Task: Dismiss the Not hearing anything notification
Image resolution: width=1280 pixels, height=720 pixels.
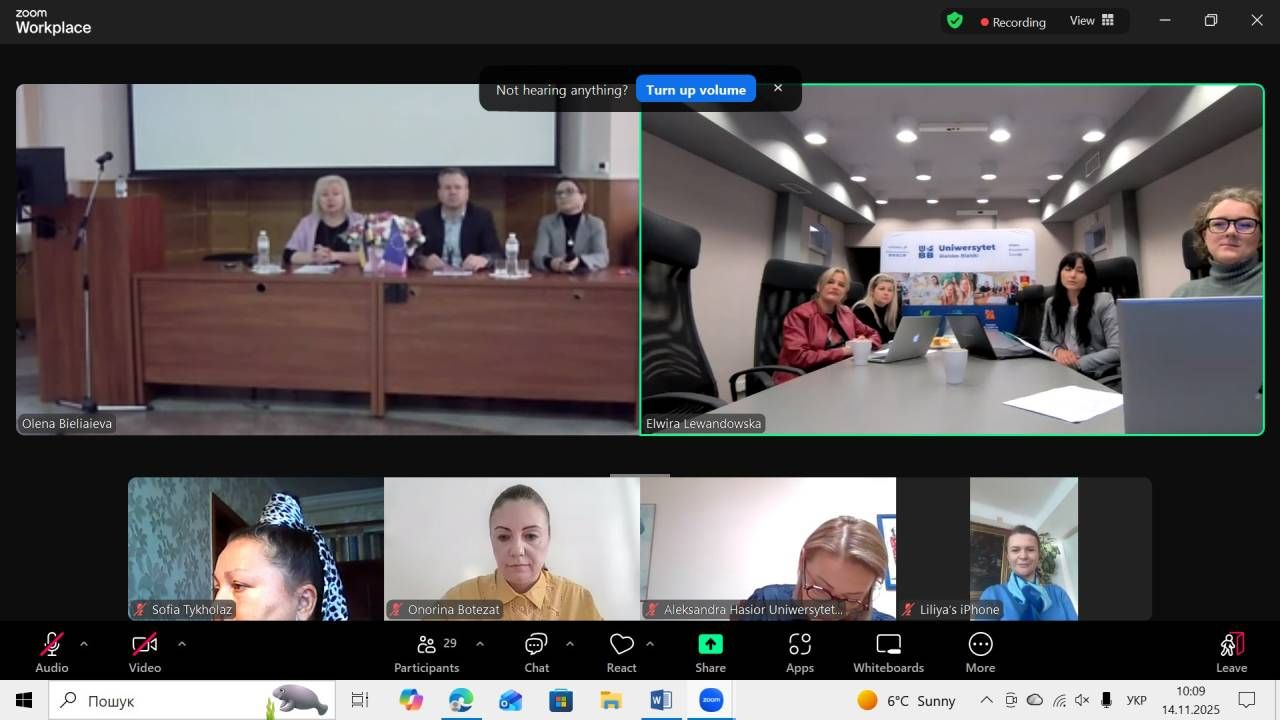Action: 778,88
